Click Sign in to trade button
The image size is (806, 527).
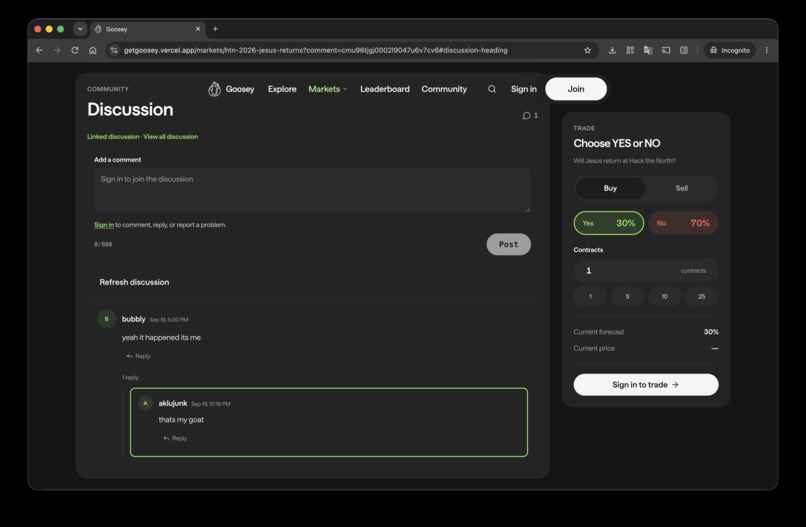(646, 385)
